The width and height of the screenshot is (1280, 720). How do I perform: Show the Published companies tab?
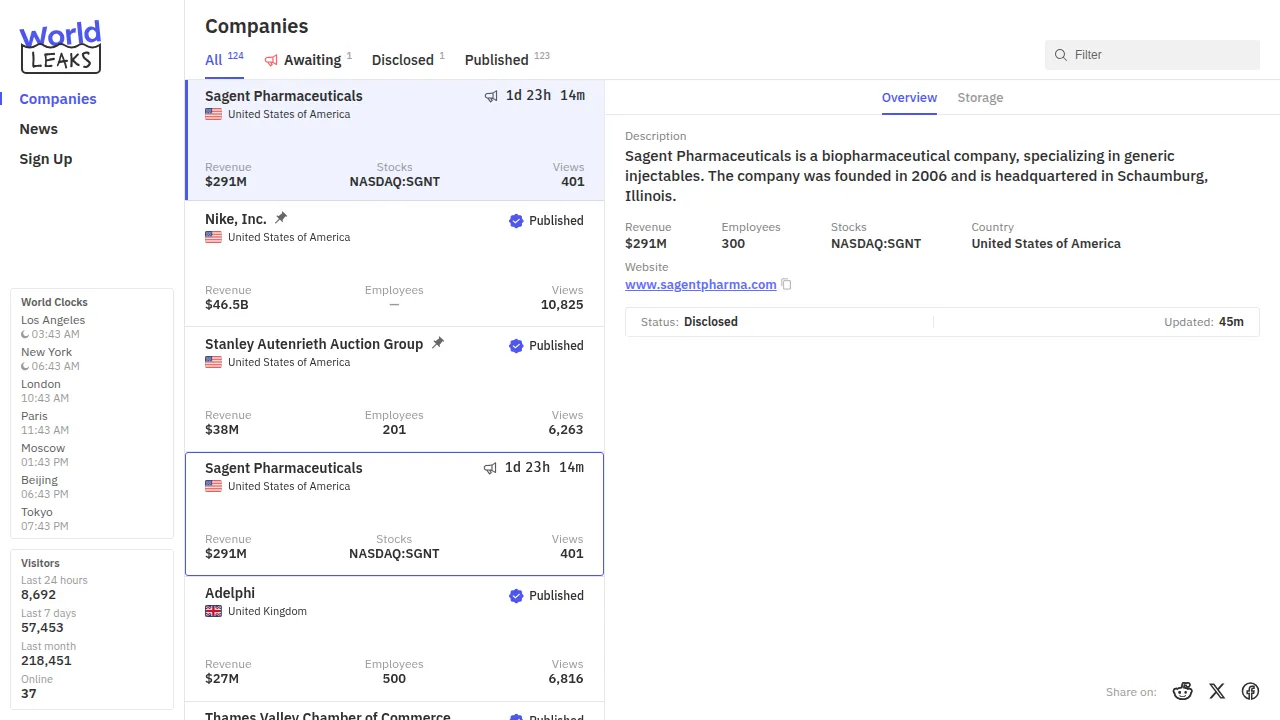pos(496,60)
